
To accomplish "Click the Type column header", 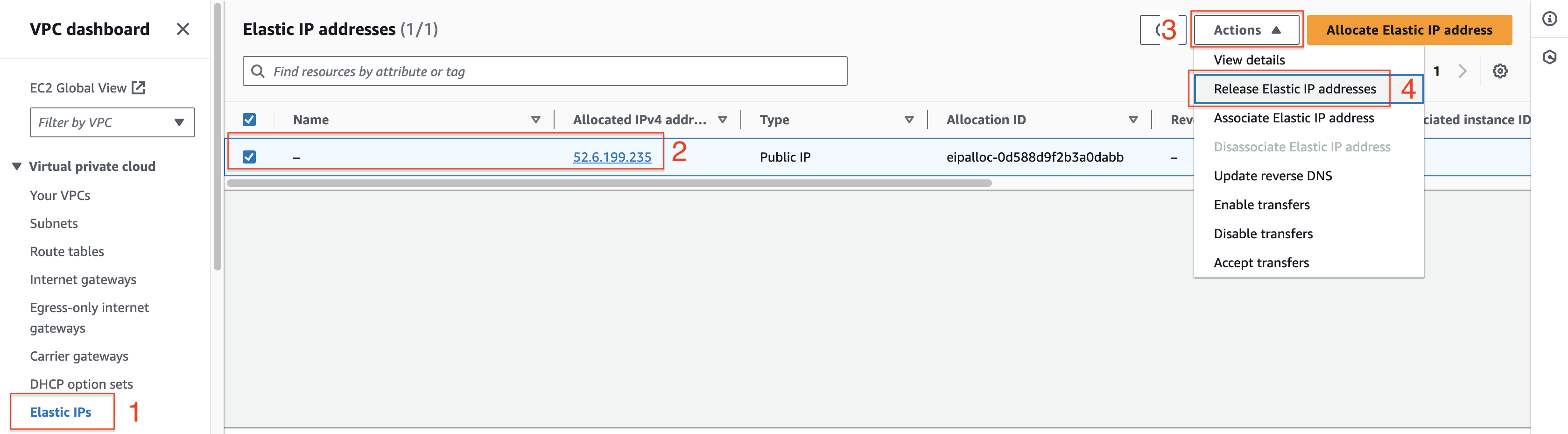I will point(774,120).
